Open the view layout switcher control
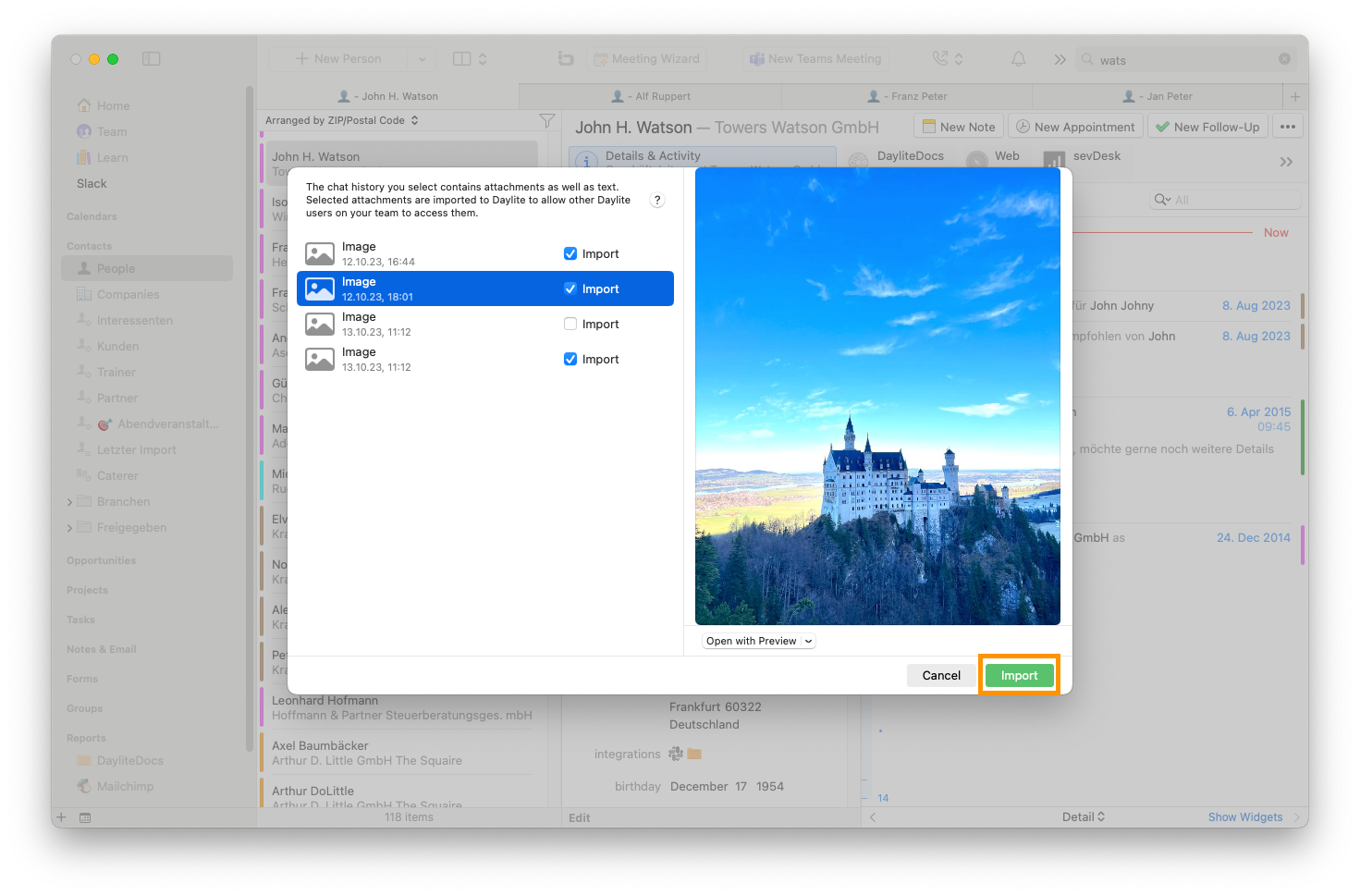 coord(470,59)
